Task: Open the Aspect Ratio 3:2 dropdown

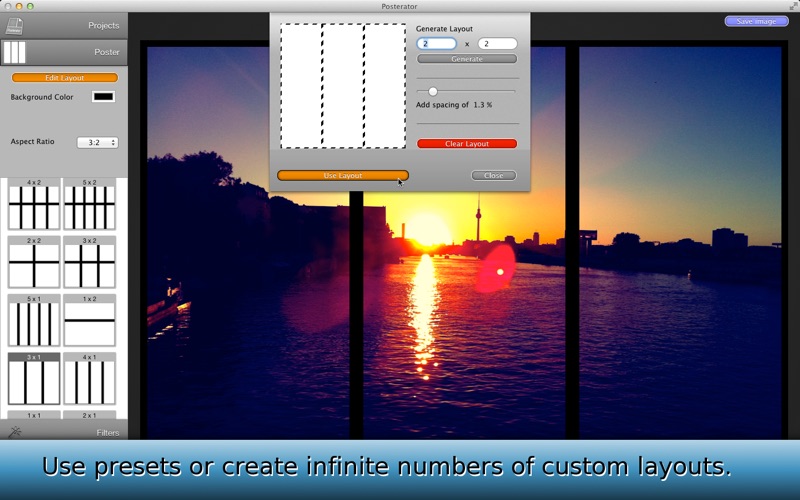Action: click(x=97, y=142)
